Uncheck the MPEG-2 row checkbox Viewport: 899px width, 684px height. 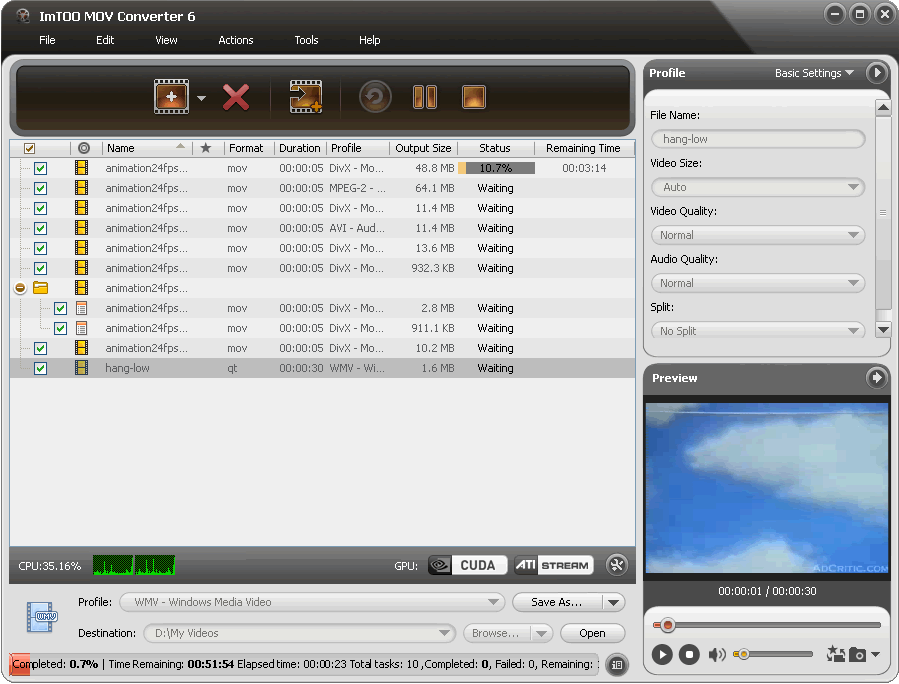click(x=40, y=189)
